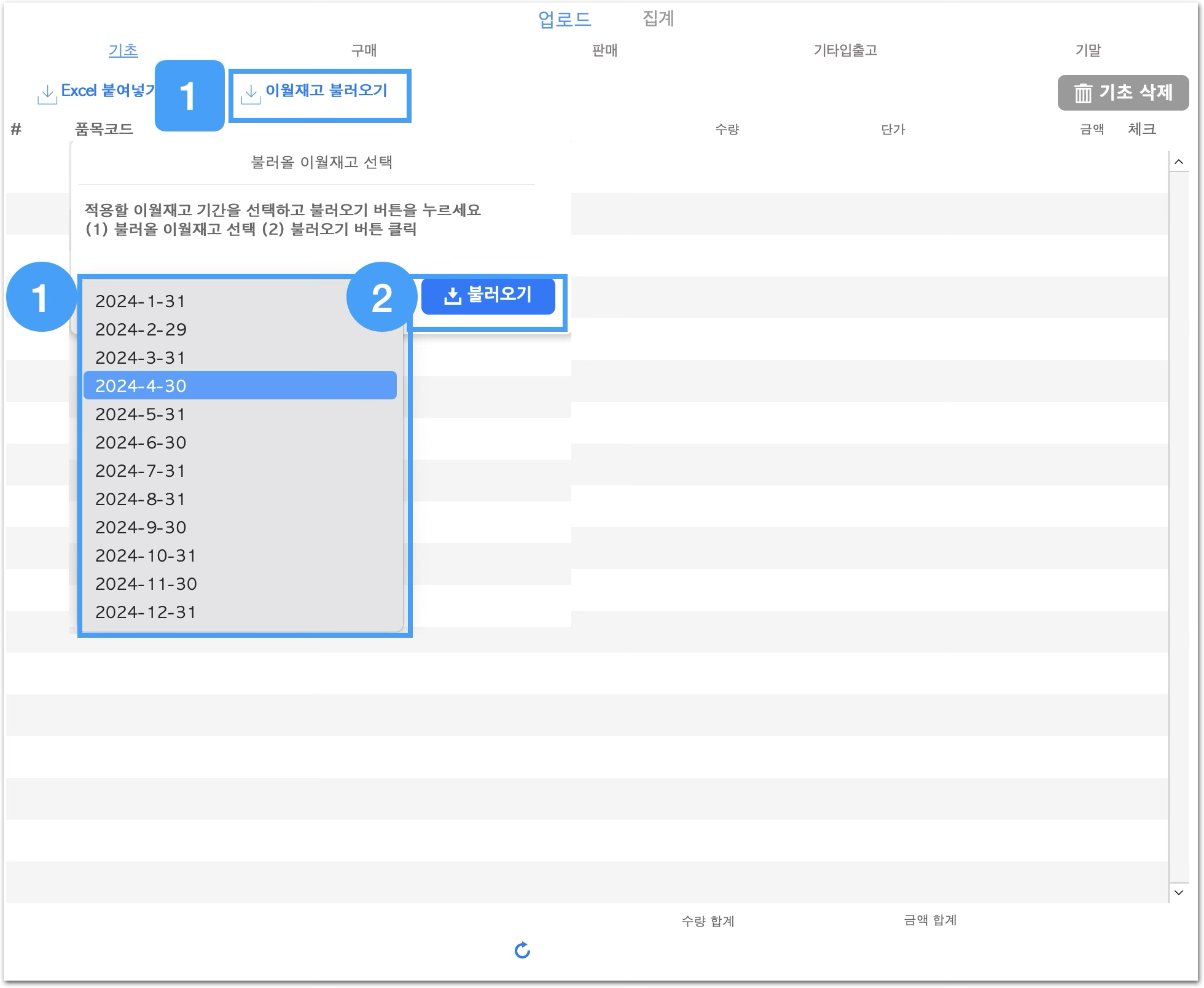Switch to the 기말 tab
The height and width of the screenshot is (988, 1204).
pos(1088,50)
